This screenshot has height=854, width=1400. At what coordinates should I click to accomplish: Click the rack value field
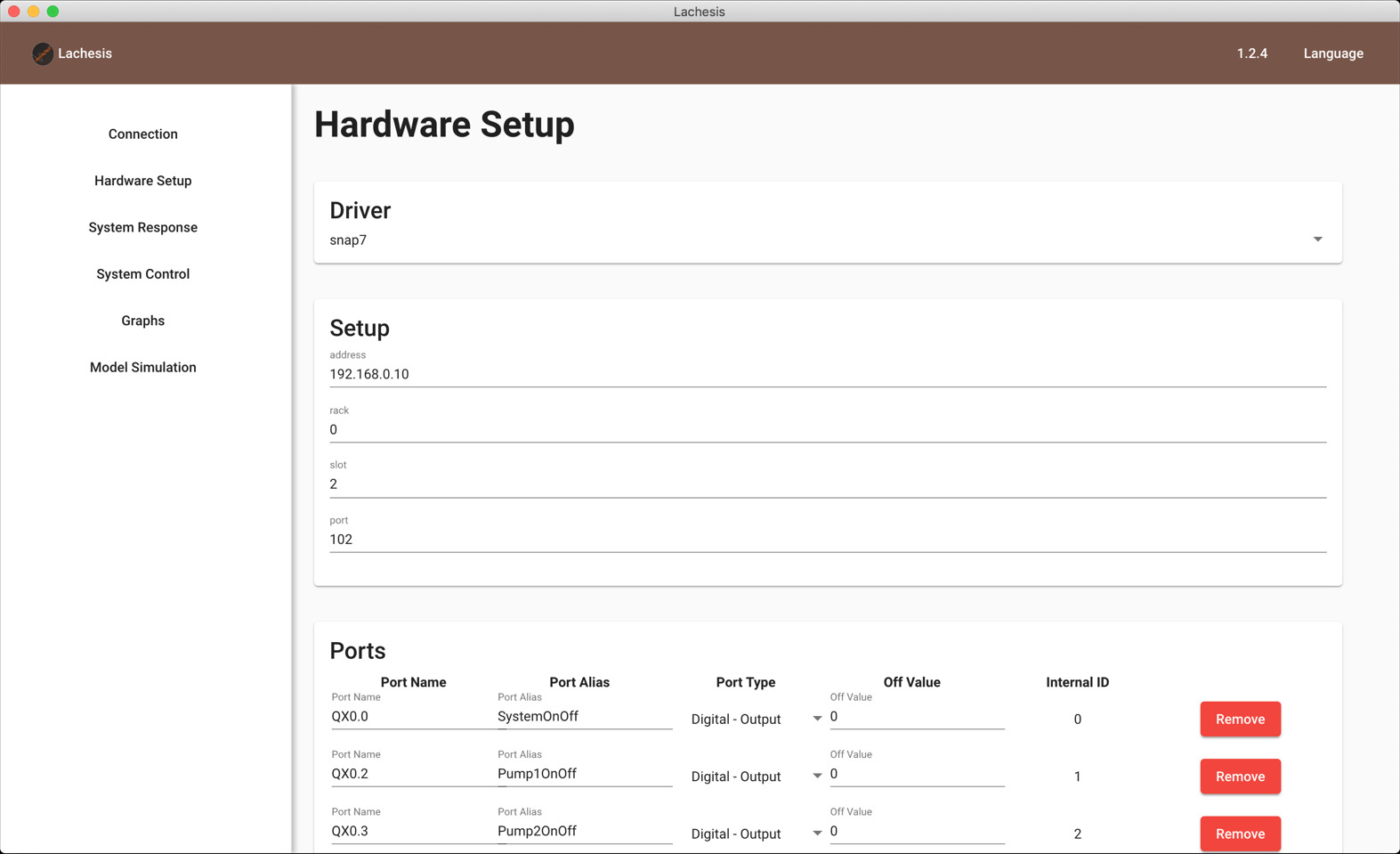828,429
